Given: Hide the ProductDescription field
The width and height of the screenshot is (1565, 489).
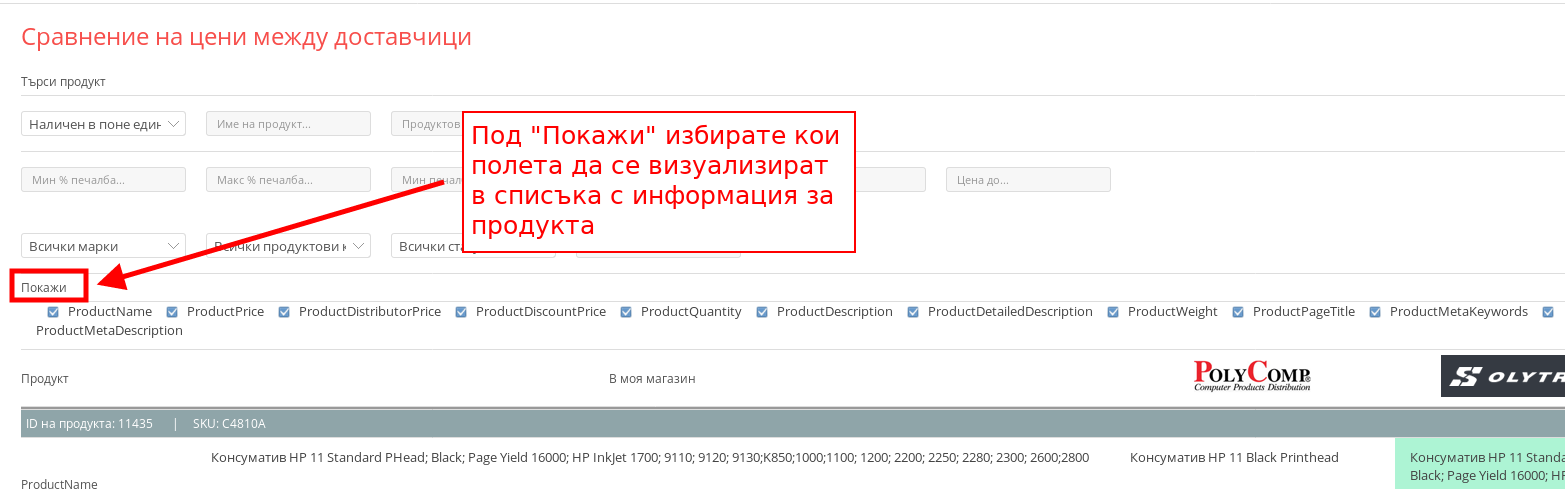Looking at the screenshot, I should 762,312.
